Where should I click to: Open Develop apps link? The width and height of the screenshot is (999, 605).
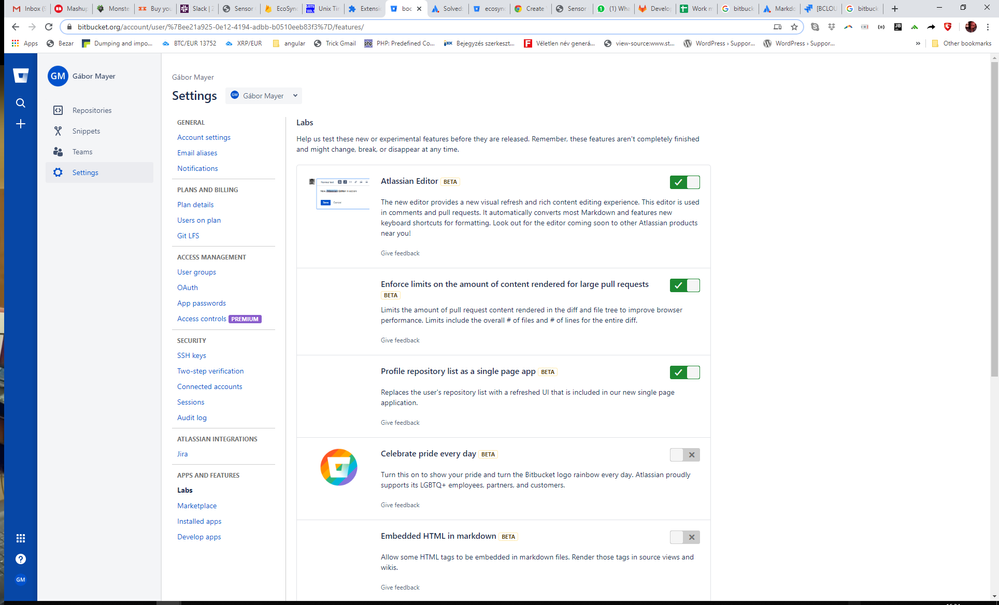click(x=199, y=537)
